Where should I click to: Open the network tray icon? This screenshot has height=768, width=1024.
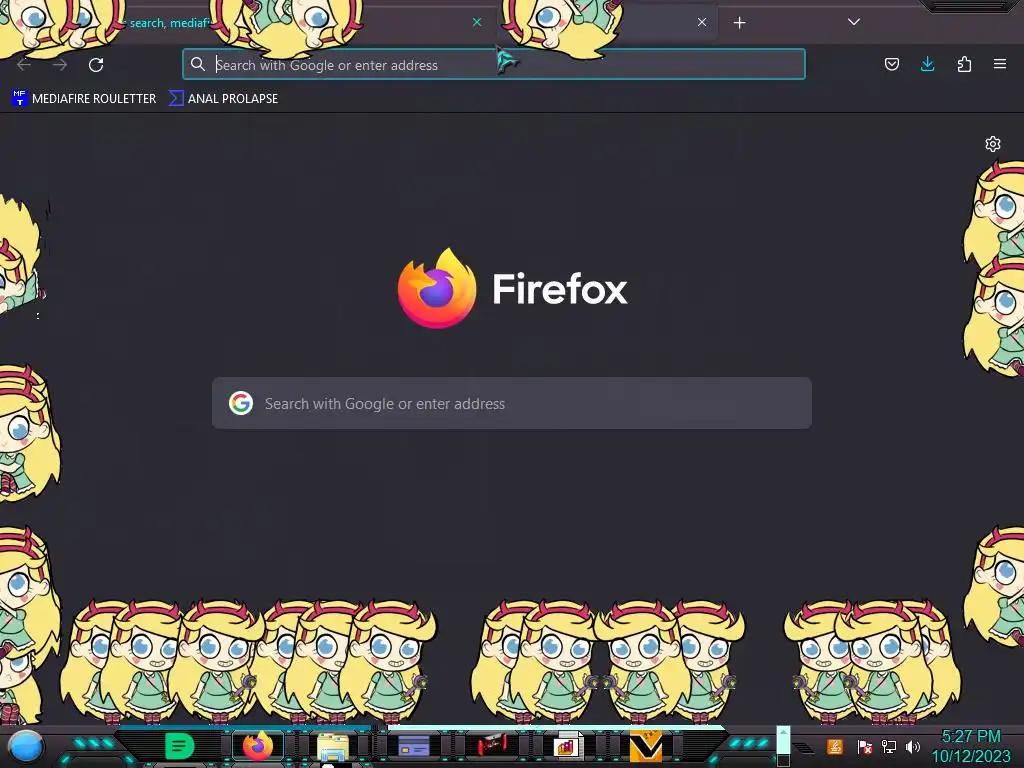pos(889,746)
